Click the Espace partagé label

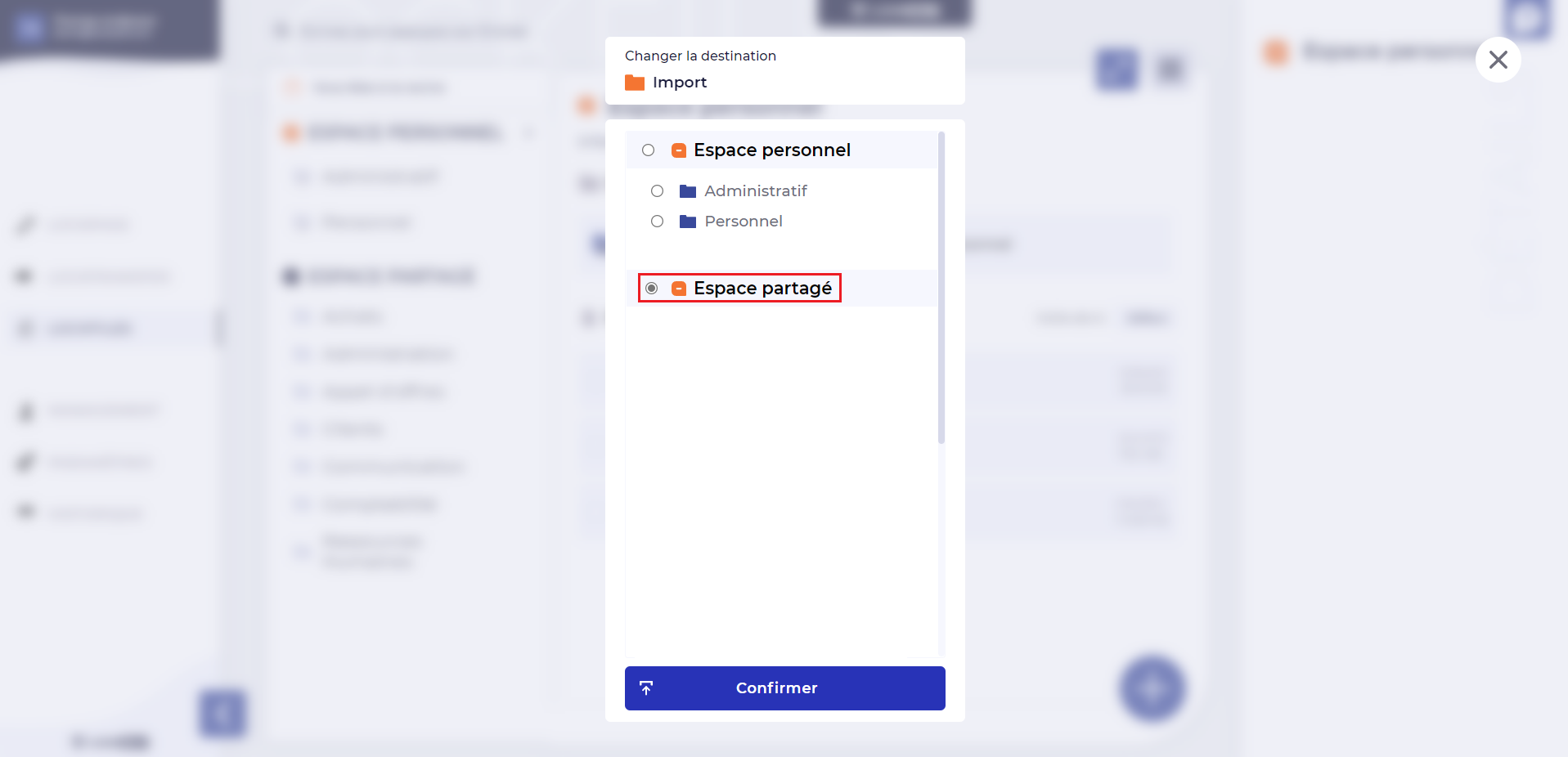(763, 289)
